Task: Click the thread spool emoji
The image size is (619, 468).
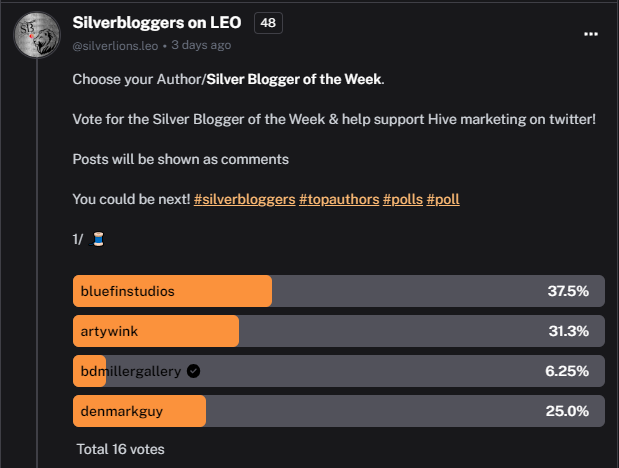Action: pyautogui.click(x=97, y=239)
